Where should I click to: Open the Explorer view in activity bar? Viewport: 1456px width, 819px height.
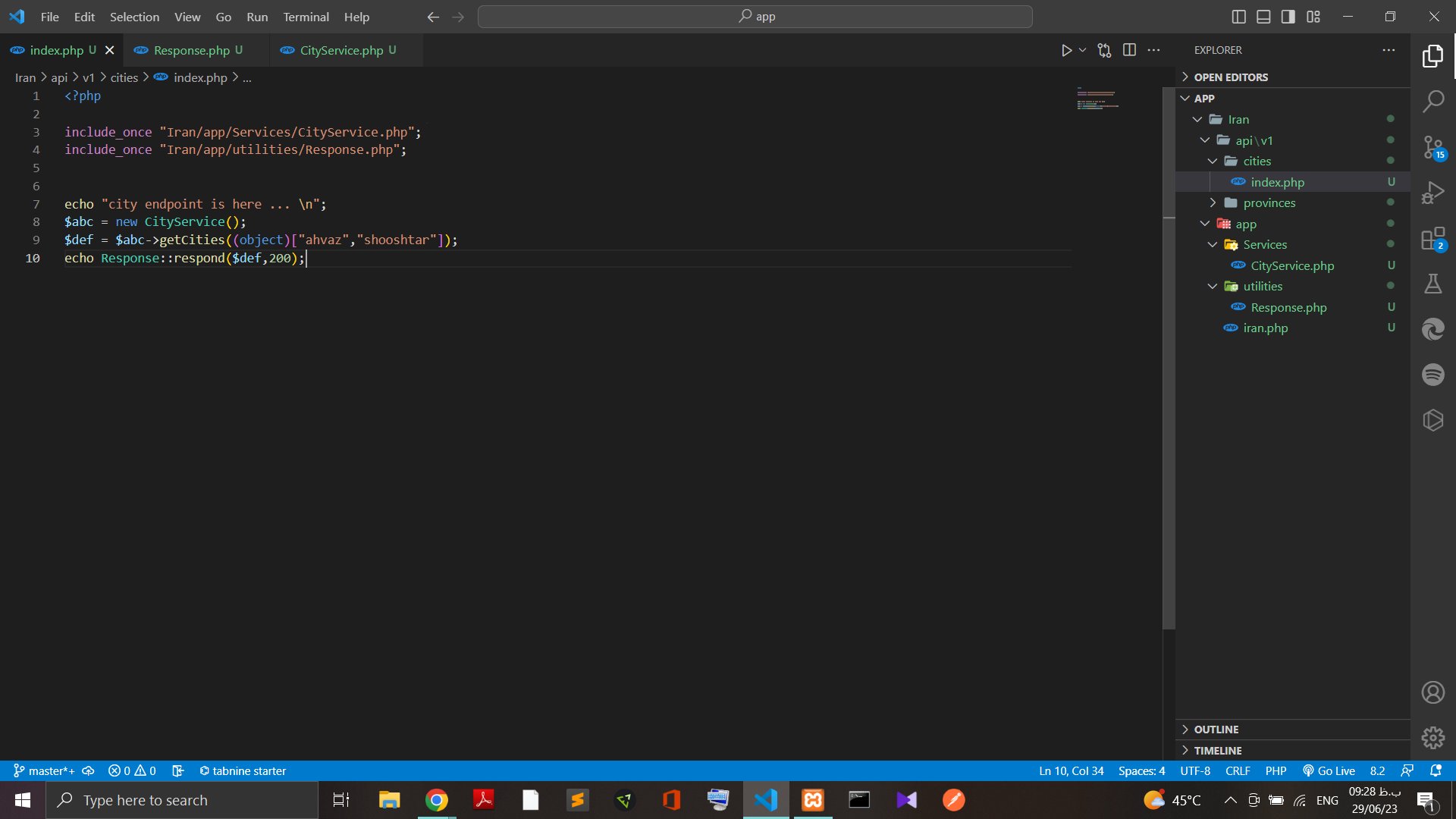1432,56
